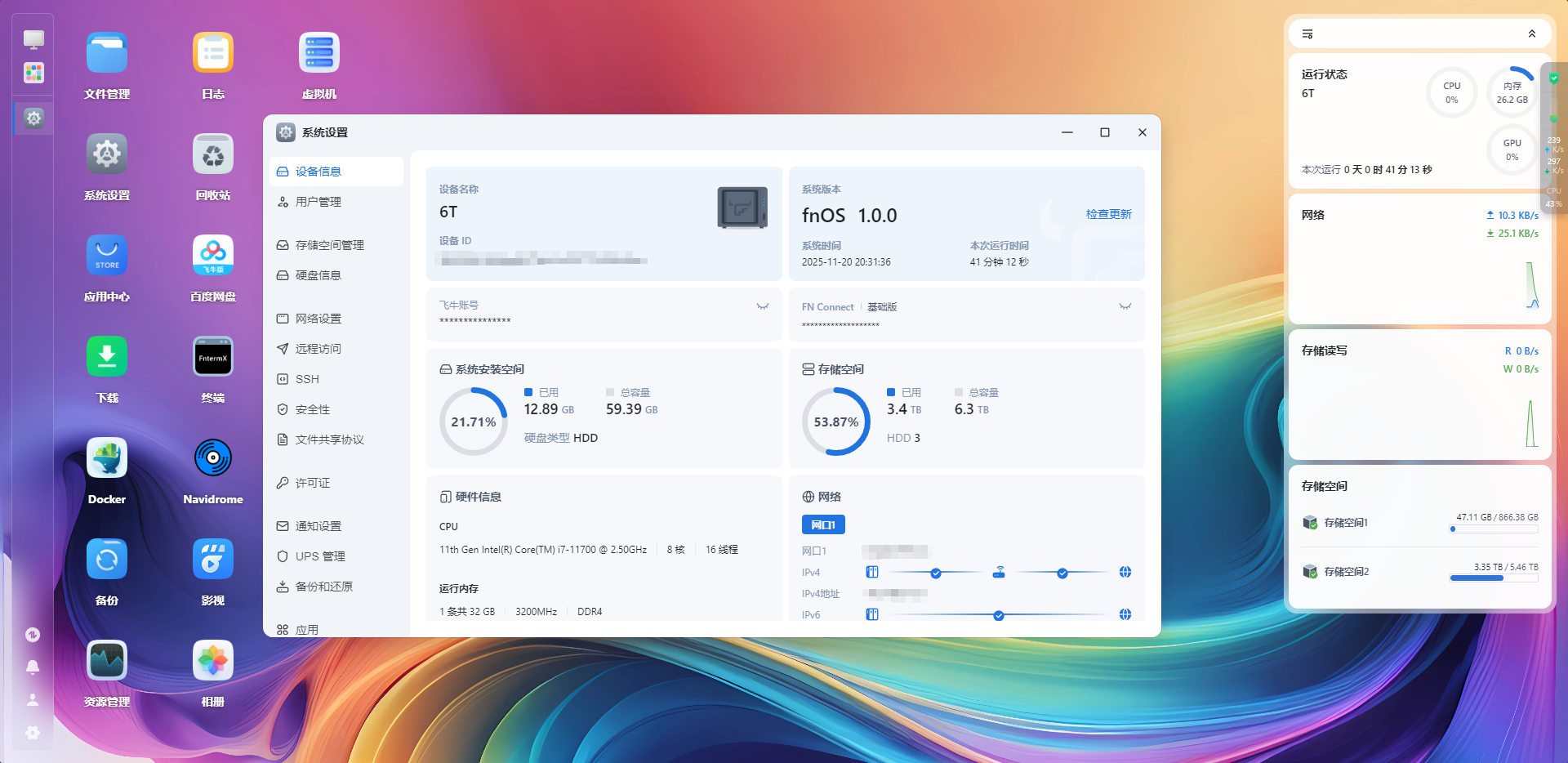Select 许可证 in the sidebar

pyautogui.click(x=336, y=483)
